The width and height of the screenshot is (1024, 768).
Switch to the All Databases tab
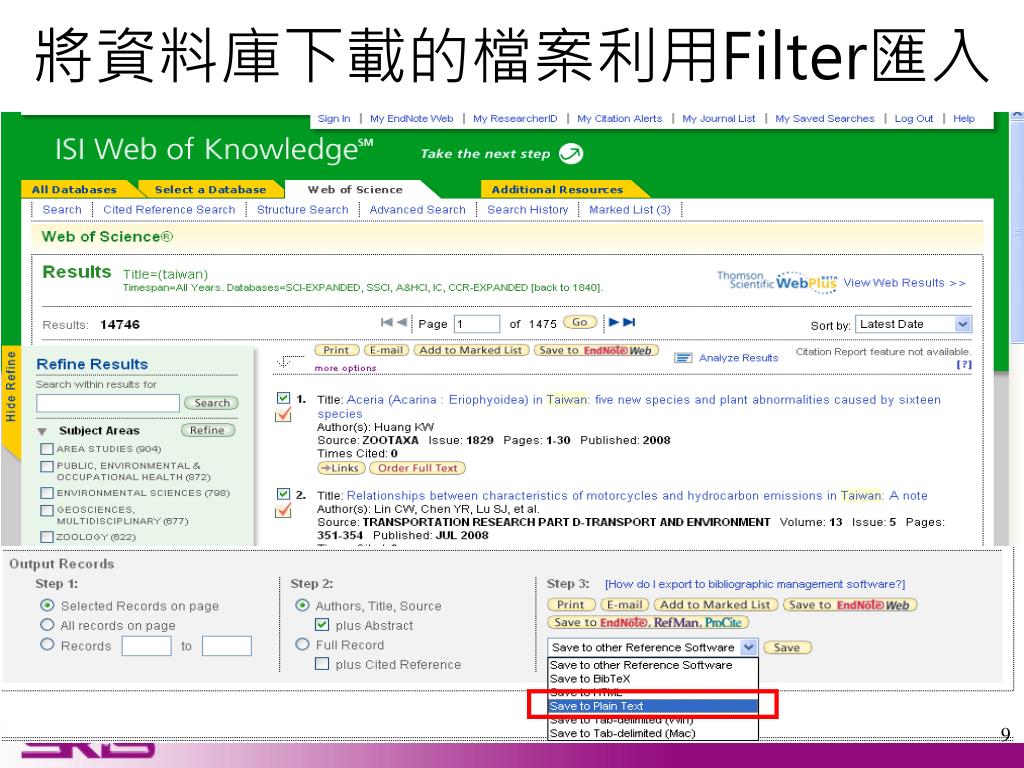74,189
